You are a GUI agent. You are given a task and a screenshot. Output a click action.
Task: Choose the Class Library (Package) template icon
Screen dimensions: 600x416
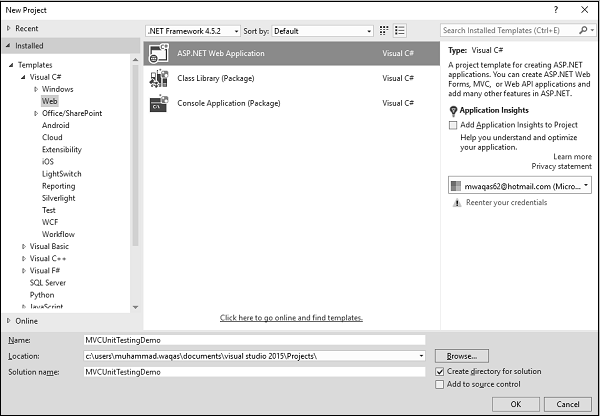point(159,78)
